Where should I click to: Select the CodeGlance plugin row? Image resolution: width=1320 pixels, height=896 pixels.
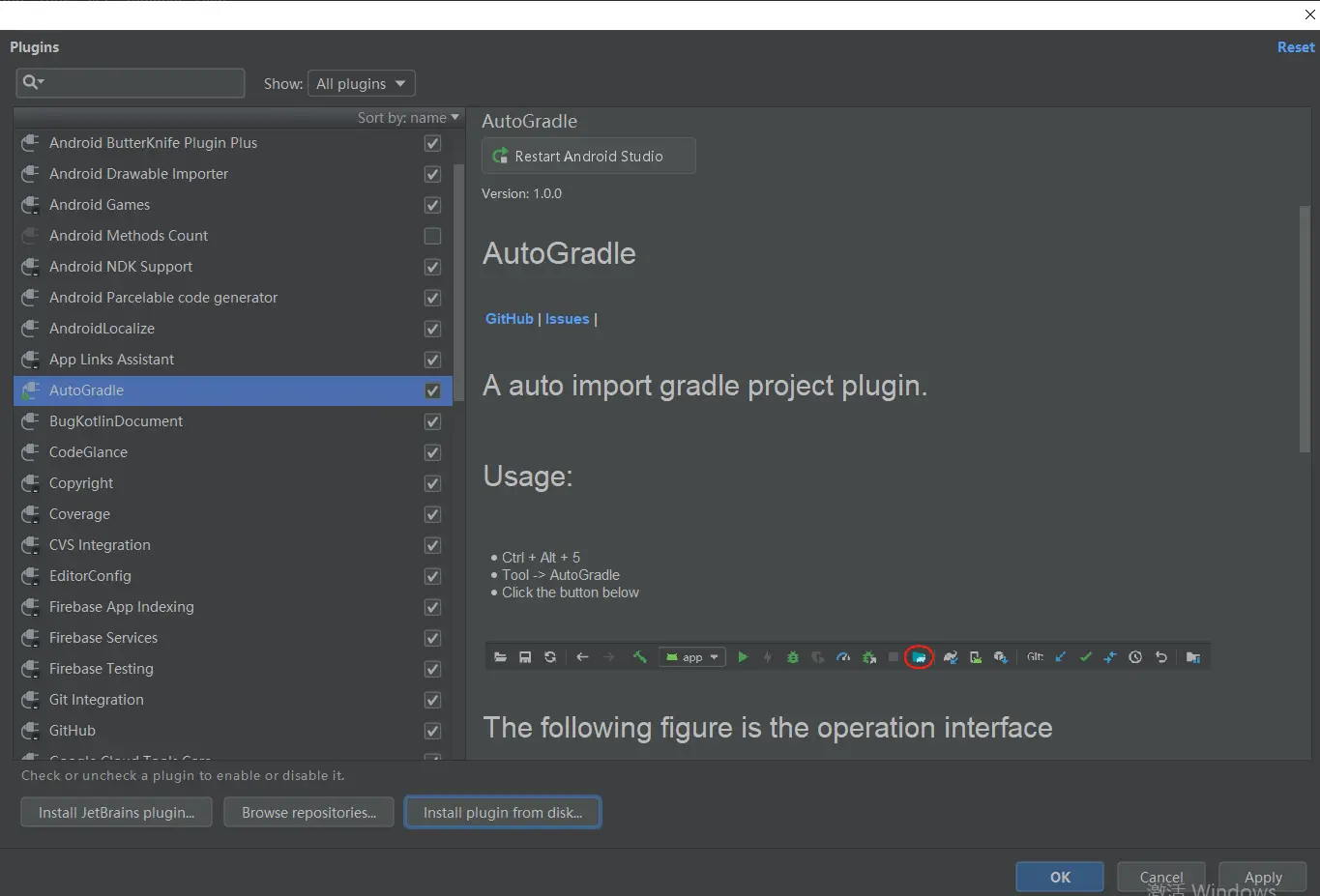233,452
